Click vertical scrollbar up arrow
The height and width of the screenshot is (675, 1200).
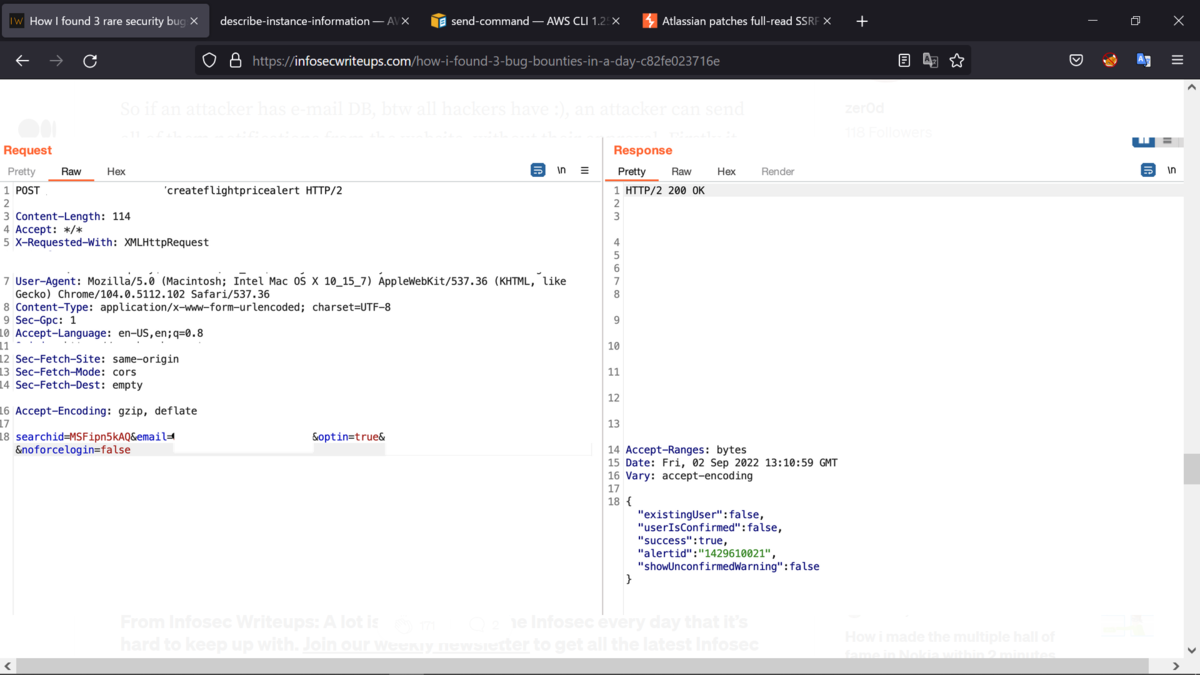coord(1191,87)
